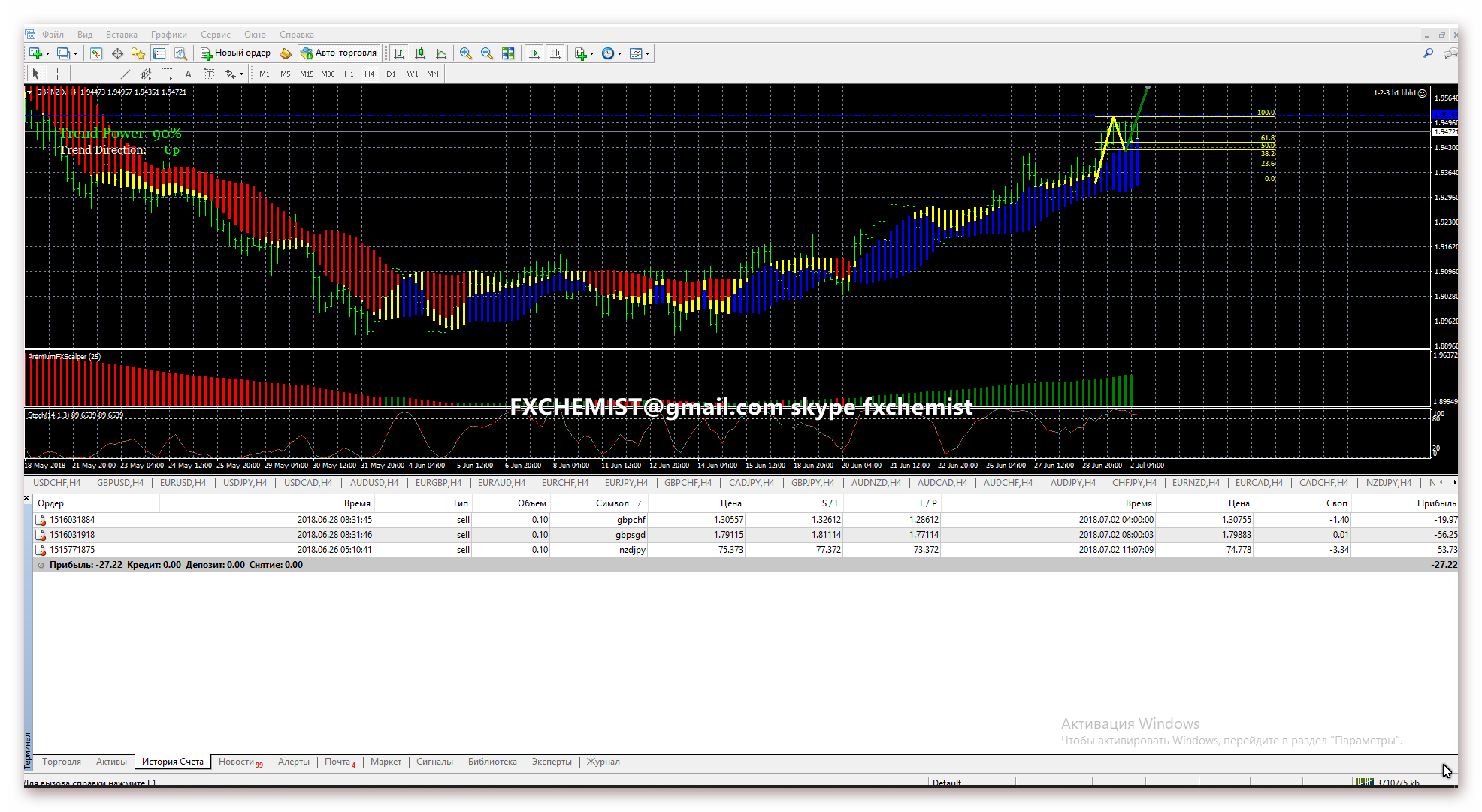Open the Графики menu
1482x812 pixels.
coord(168,35)
